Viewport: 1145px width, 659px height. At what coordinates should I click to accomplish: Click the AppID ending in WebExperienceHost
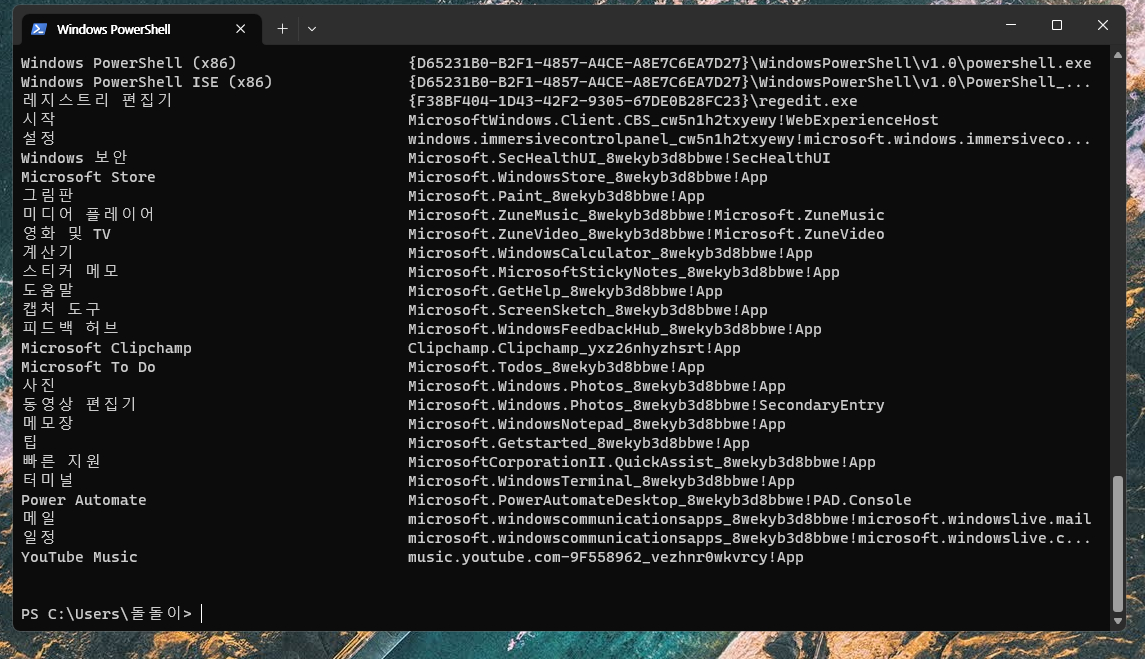[673, 120]
